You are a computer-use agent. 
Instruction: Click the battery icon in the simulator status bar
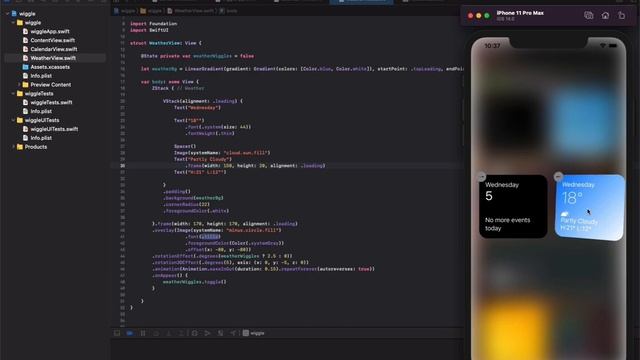pyautogui.click(x=613, y=46)
